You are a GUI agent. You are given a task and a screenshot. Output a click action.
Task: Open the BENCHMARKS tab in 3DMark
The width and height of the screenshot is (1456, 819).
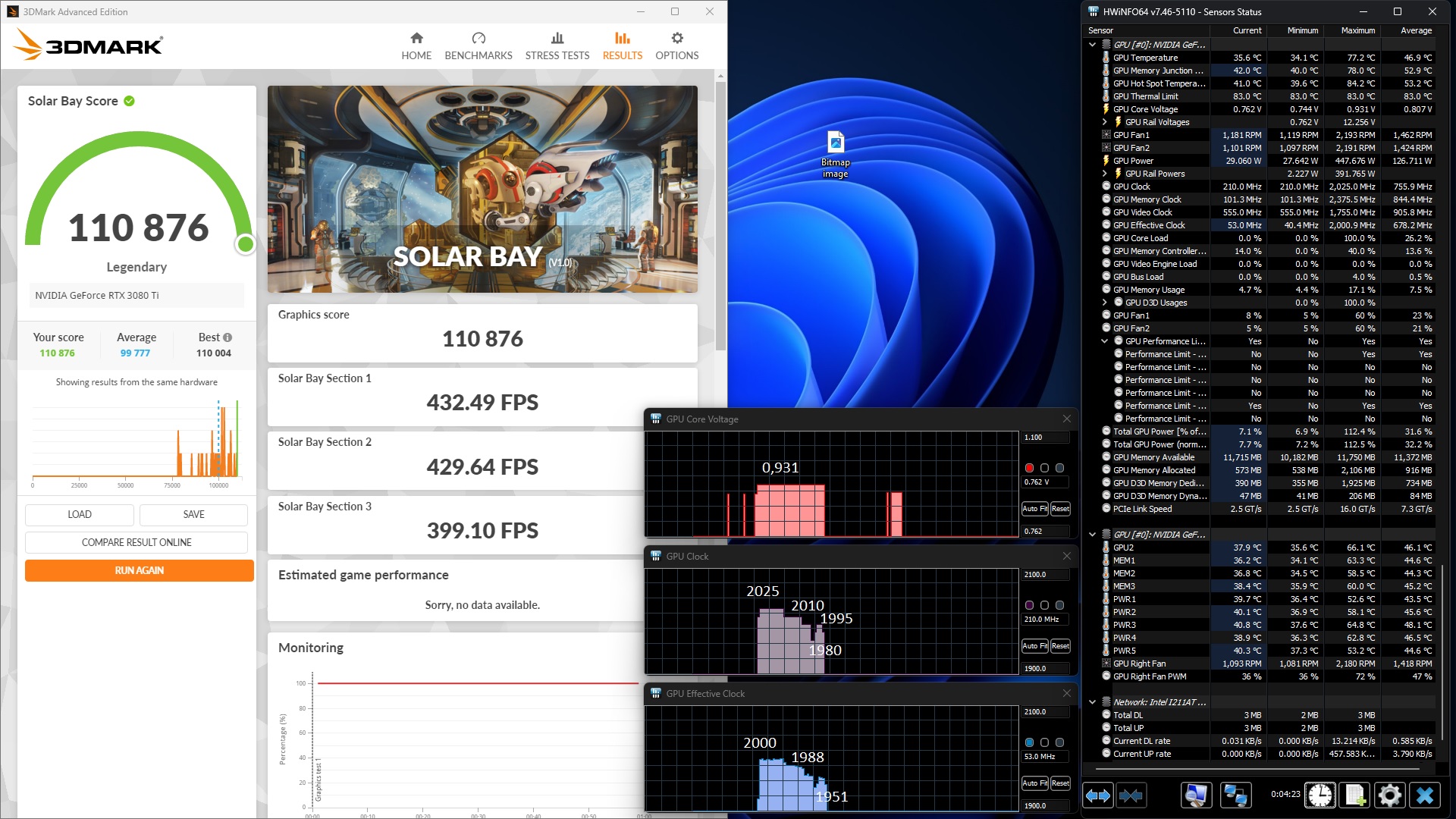[x=478, y=46]
